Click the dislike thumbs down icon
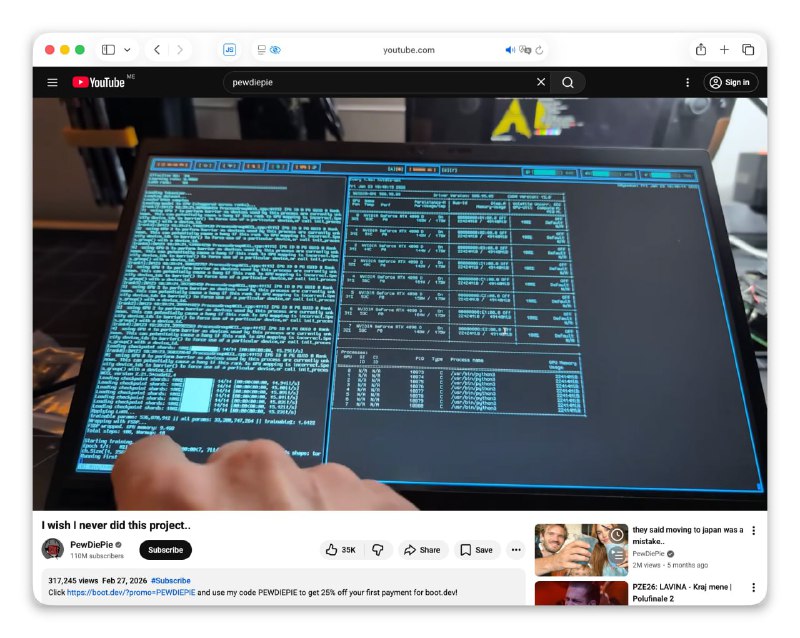The image size is (800, 638). [378, 550]
